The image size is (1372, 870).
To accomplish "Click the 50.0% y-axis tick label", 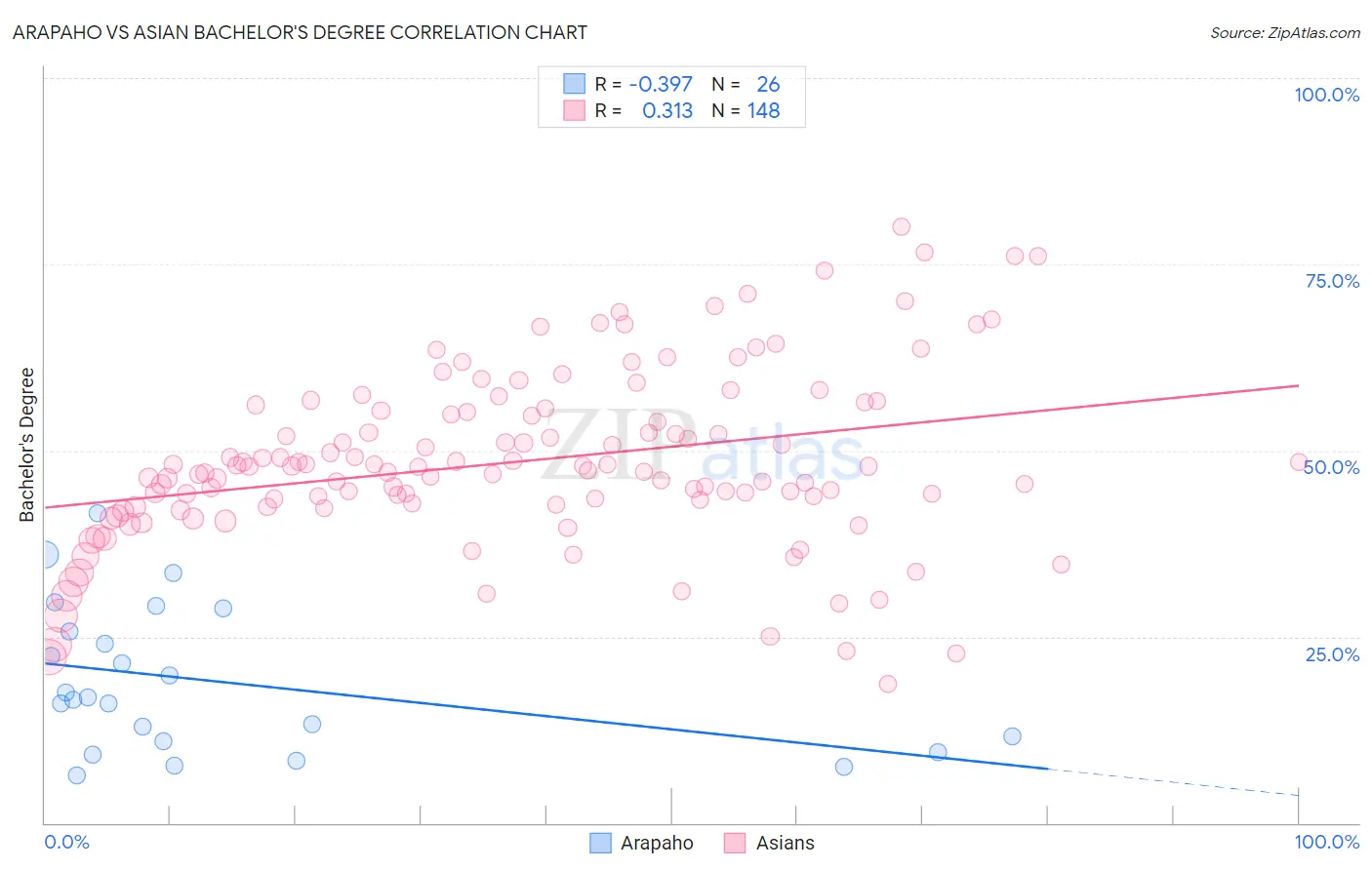I will pyautogui.click(x=1332, y=467).
